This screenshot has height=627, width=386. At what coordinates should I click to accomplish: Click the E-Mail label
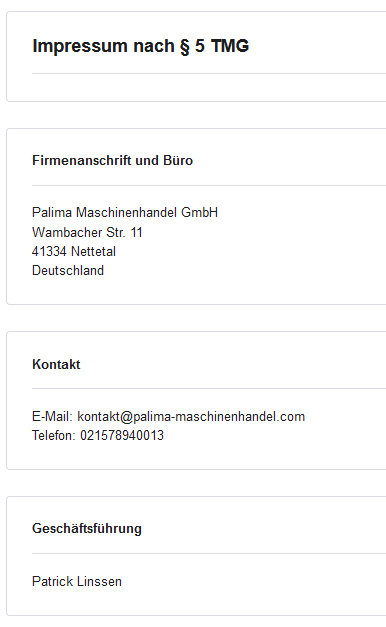(x=52, y=416)
